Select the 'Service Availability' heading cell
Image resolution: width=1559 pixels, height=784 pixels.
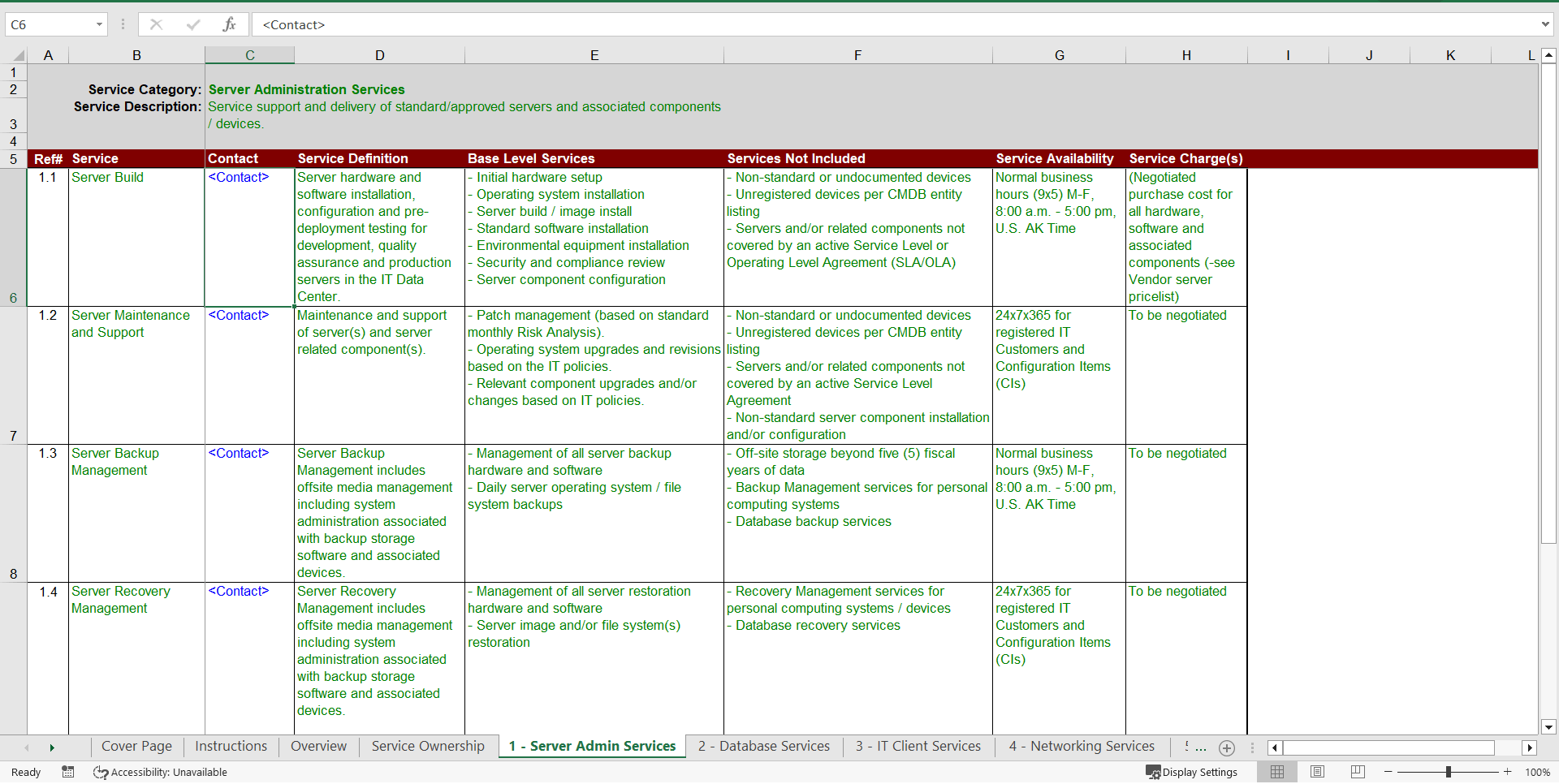pos(1059,159)
